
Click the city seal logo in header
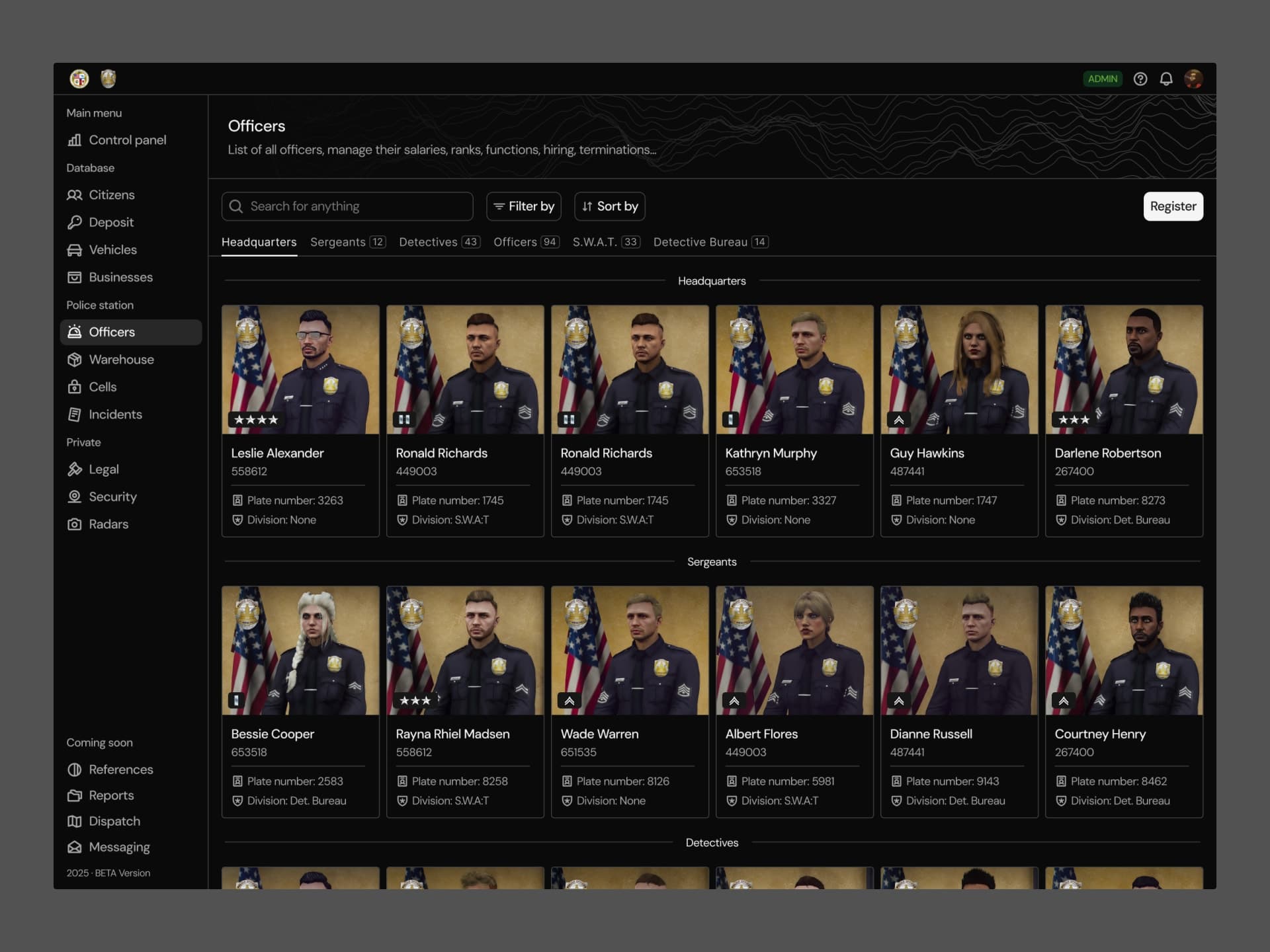pos(79,79)
